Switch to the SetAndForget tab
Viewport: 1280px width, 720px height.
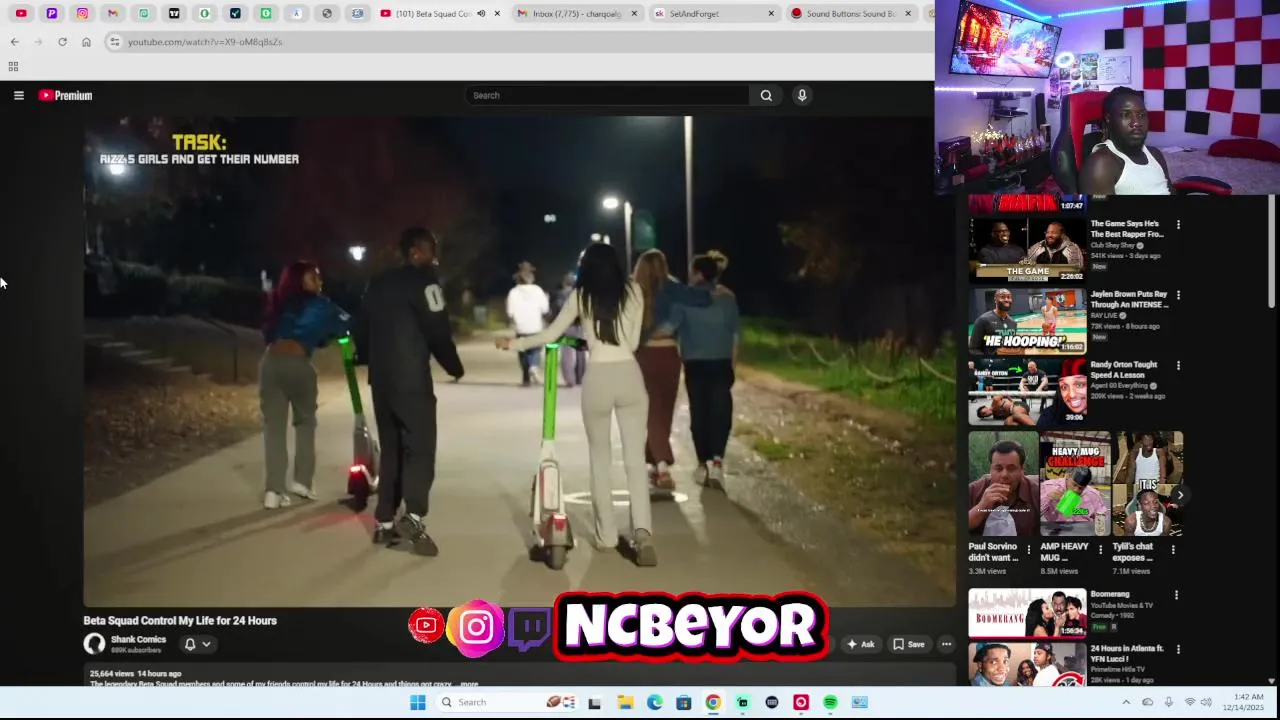[x=714, y=13]
